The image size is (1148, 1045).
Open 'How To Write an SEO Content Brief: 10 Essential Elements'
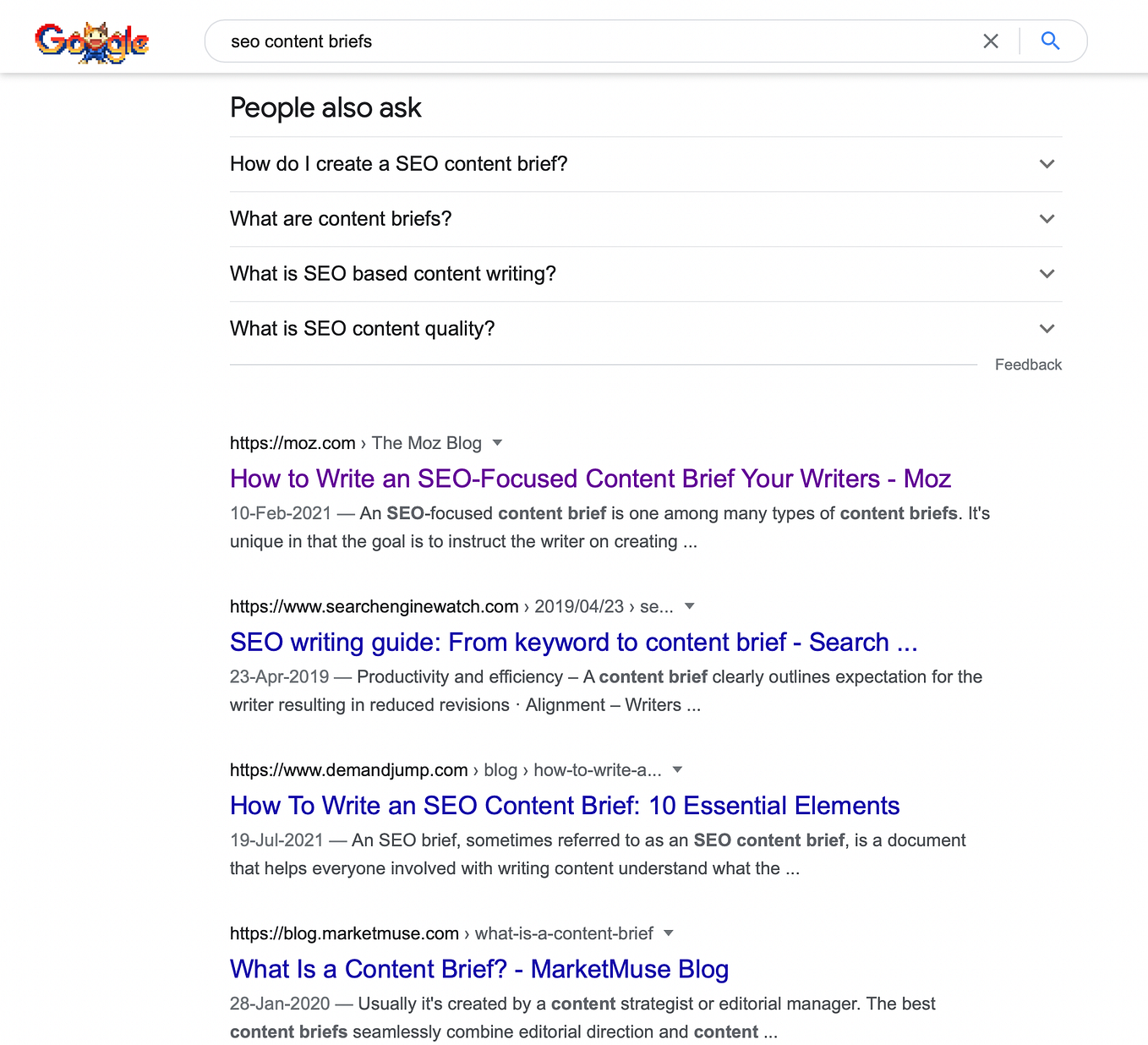(x=565, y=806)
